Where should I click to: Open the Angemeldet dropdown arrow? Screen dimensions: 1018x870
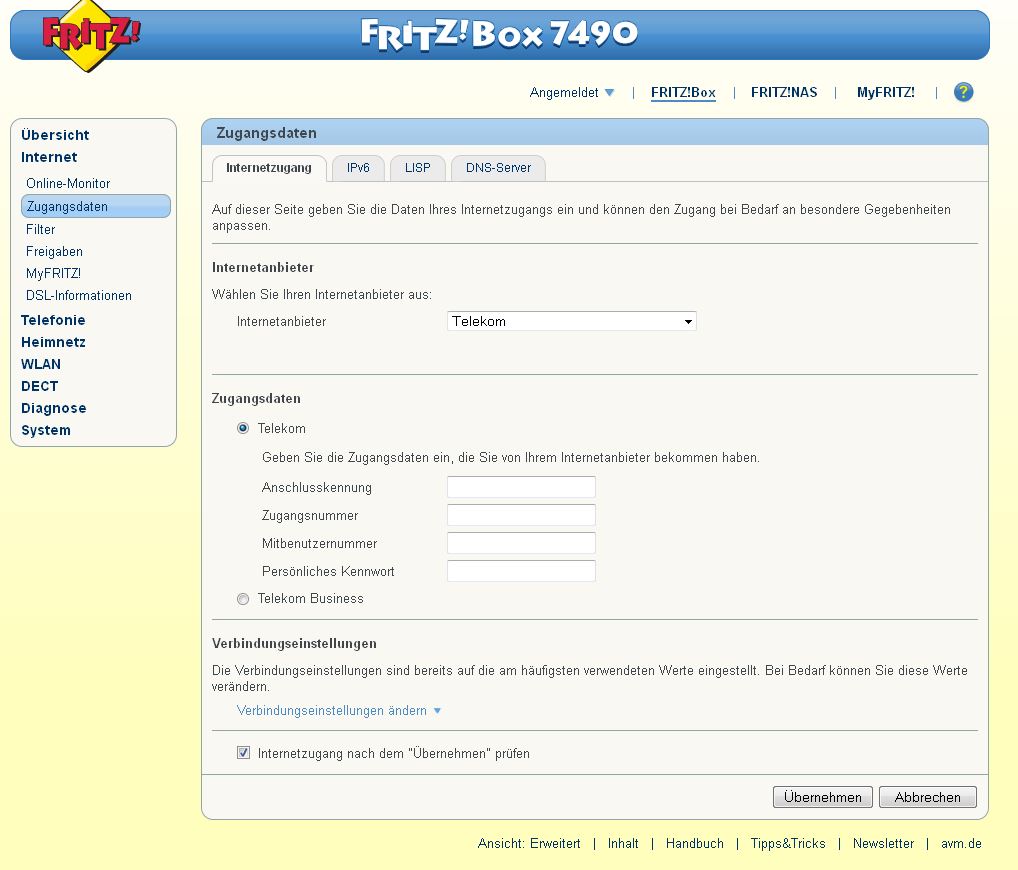[609, 93]
